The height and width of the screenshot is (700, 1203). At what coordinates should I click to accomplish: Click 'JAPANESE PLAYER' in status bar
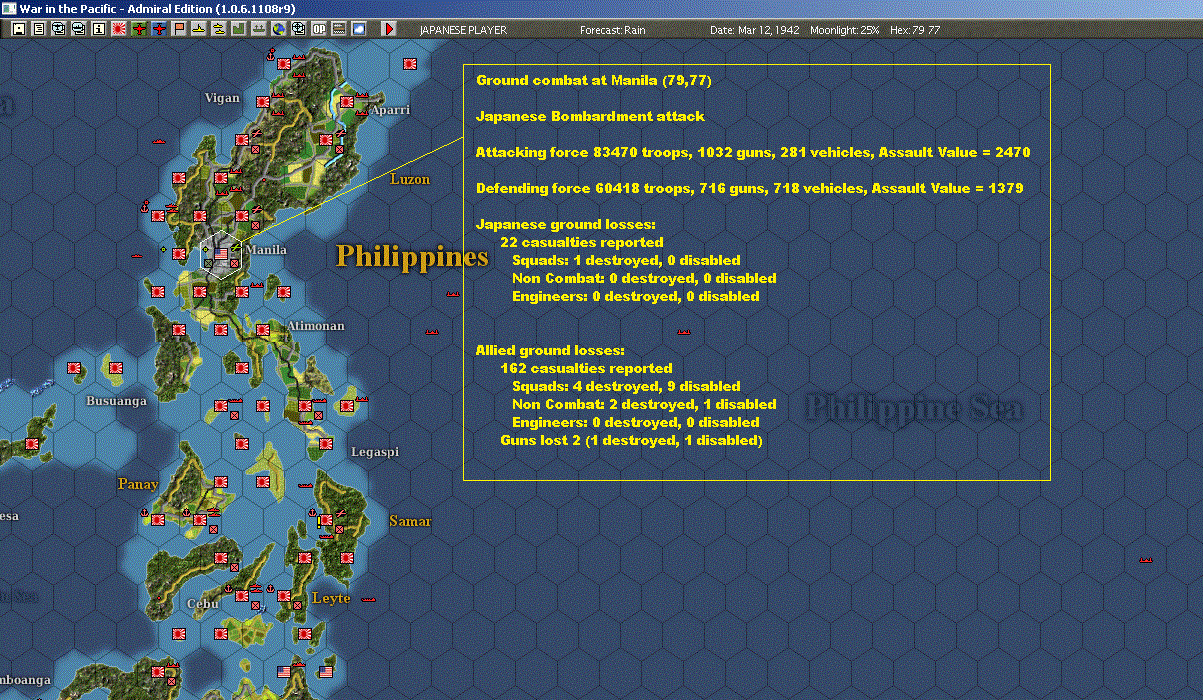[x=463, y=30]
